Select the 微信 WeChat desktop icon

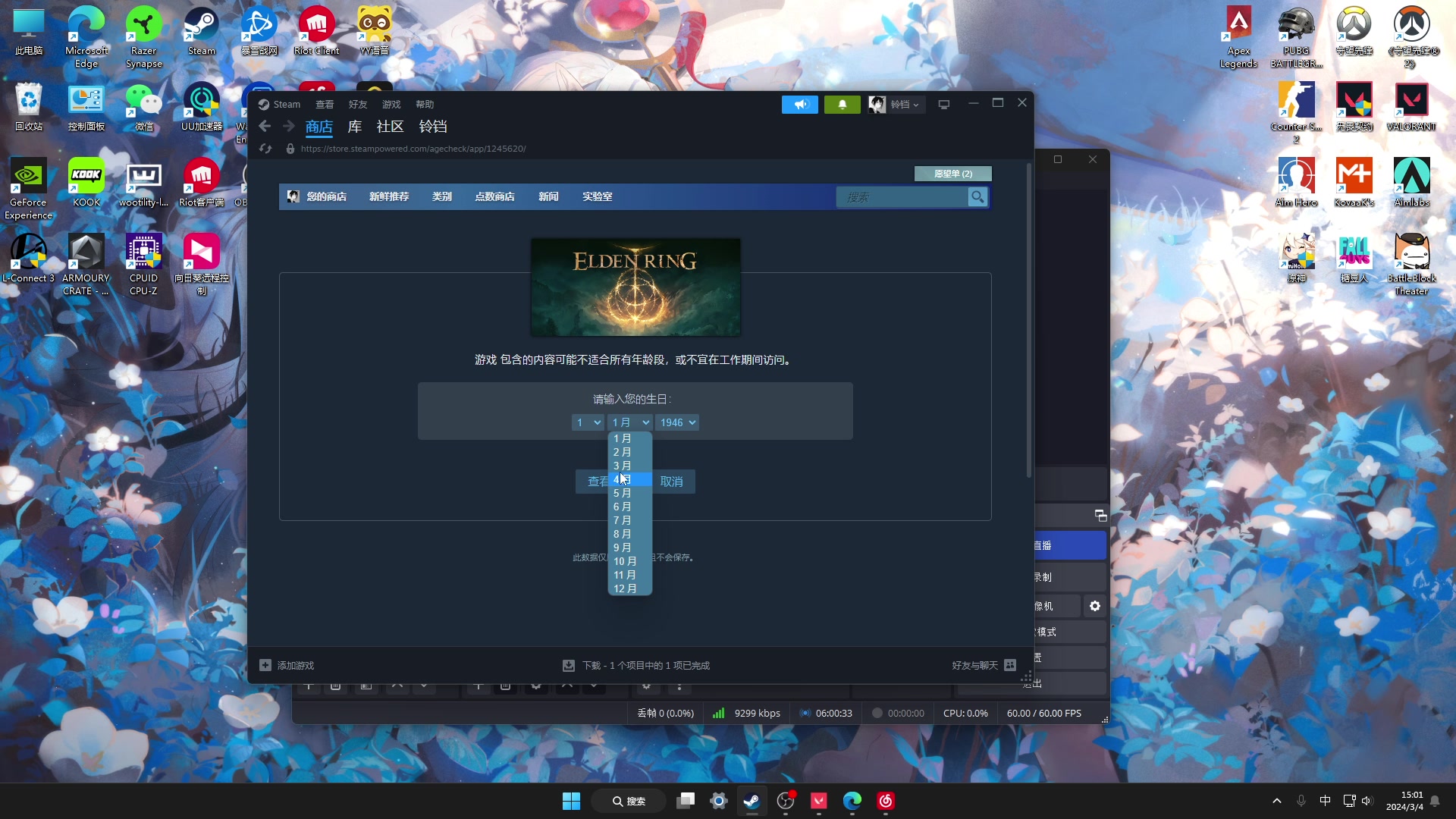[x=143, y=107]
